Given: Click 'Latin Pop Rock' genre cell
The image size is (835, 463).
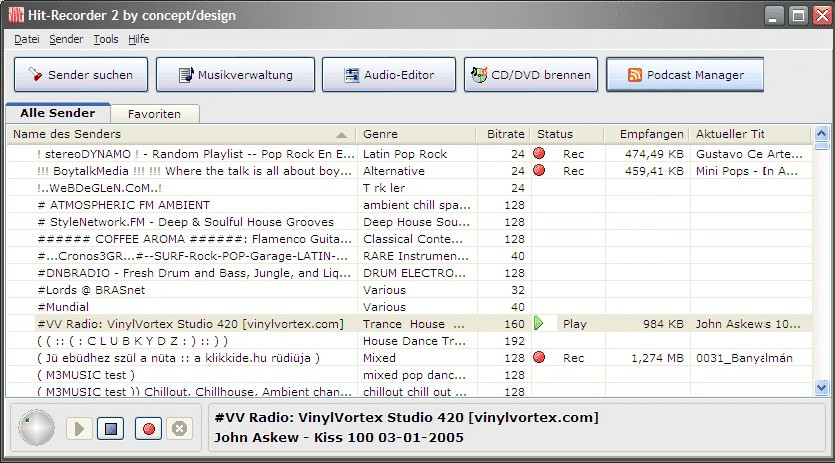Looking at the screenshot, I should coord(405,154).
